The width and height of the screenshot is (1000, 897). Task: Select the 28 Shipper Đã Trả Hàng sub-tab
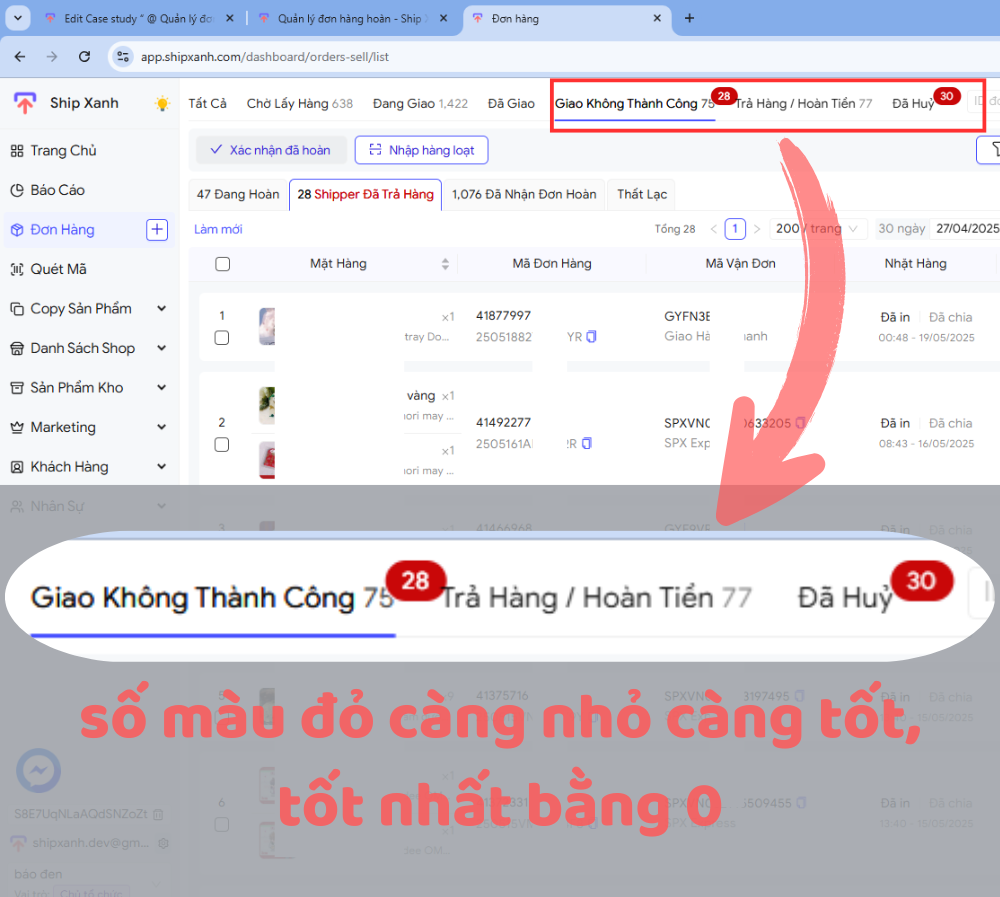click(x=365, y=195)
